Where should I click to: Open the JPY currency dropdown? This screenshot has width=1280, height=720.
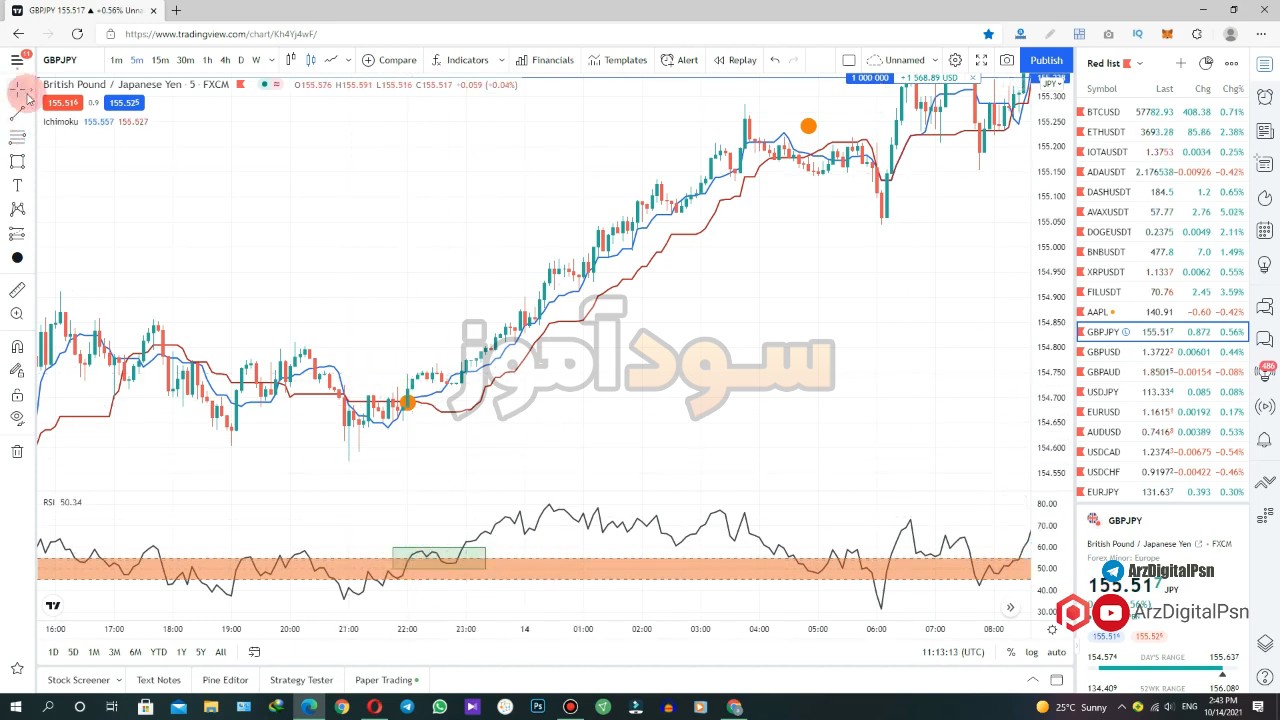coord(1051,85)
